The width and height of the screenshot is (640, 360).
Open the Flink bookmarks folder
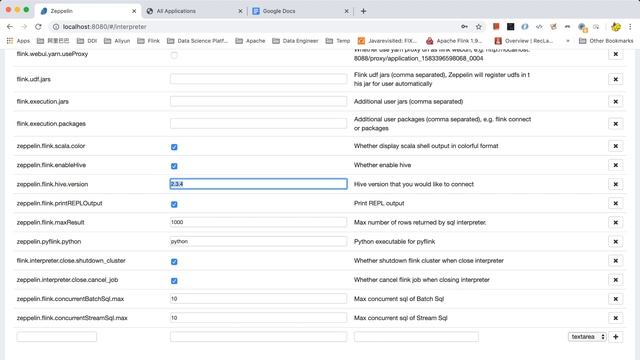pyautogui.click(x=149, y=41)
